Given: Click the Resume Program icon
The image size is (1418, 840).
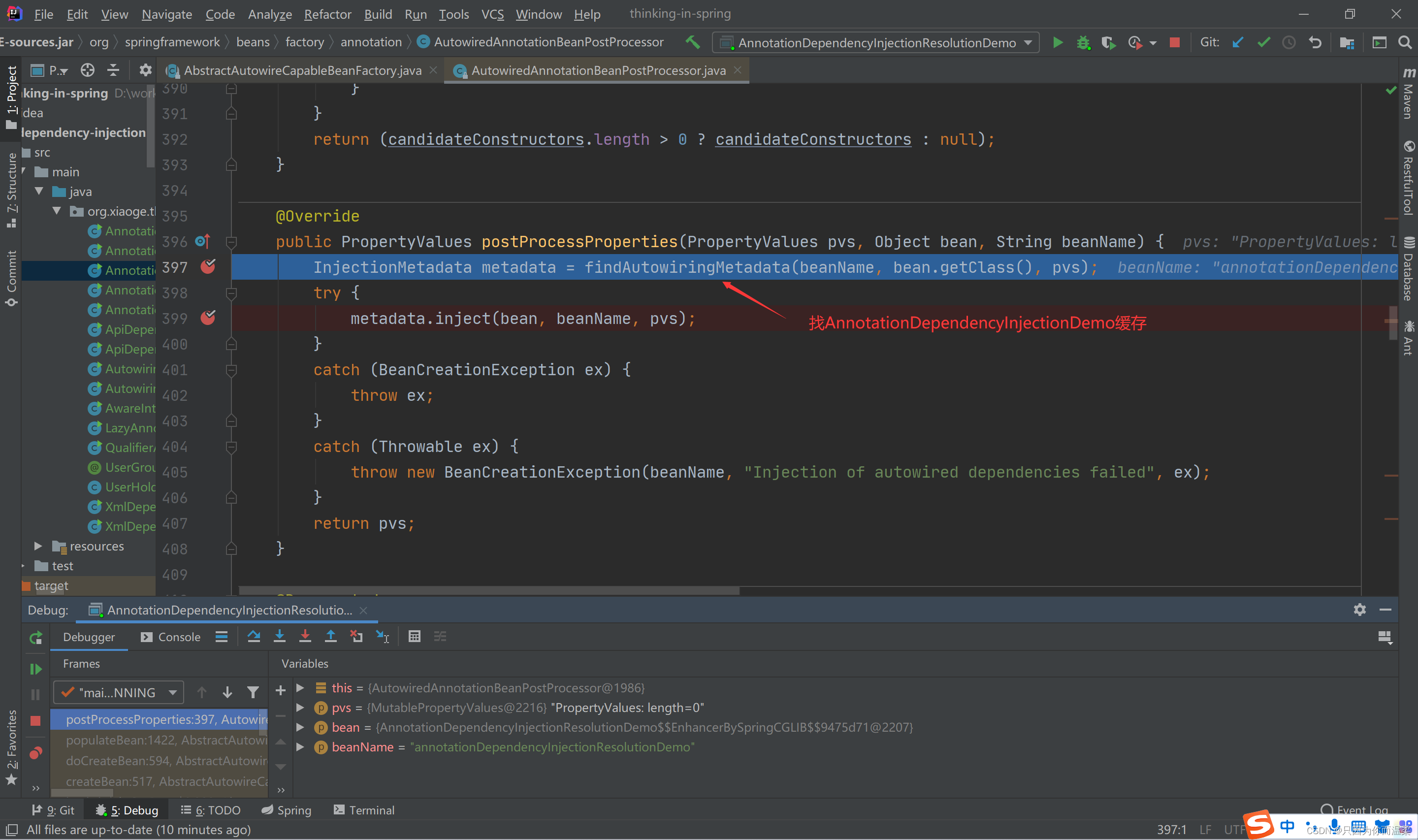Looking at the screenshot, I should coord(35,669).
